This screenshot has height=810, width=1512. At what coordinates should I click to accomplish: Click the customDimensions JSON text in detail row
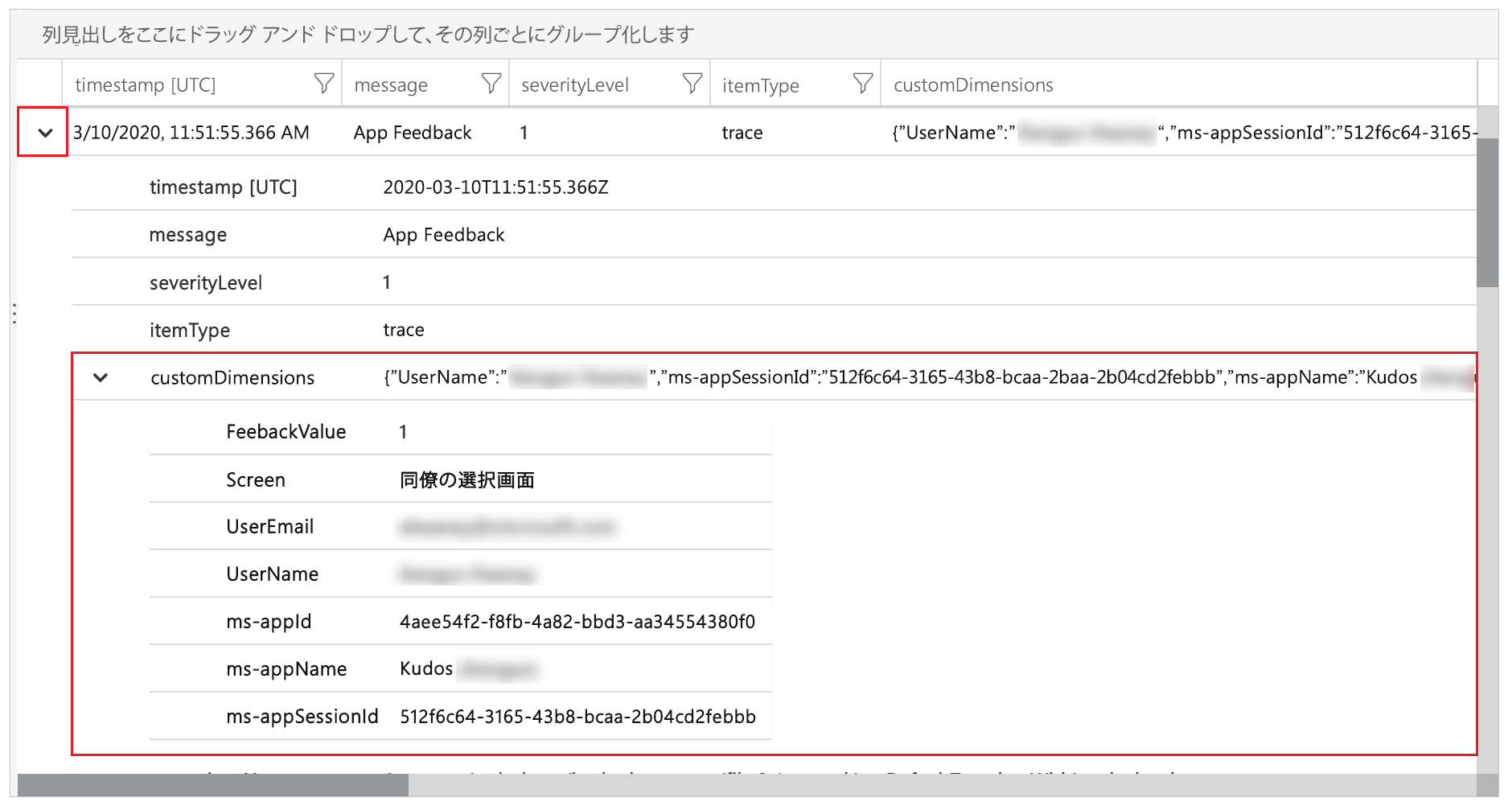point(928,377)
